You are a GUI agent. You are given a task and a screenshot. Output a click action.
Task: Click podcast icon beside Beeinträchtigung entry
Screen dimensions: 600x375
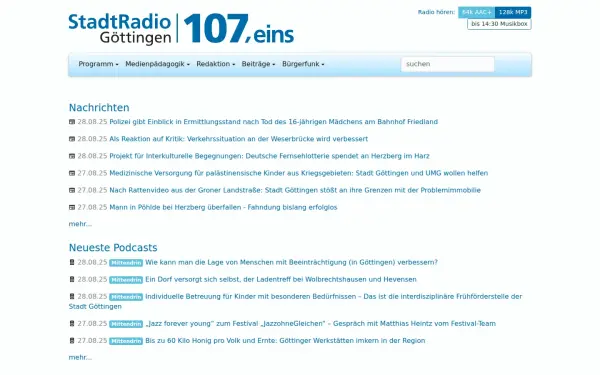(x=72, y=262)
